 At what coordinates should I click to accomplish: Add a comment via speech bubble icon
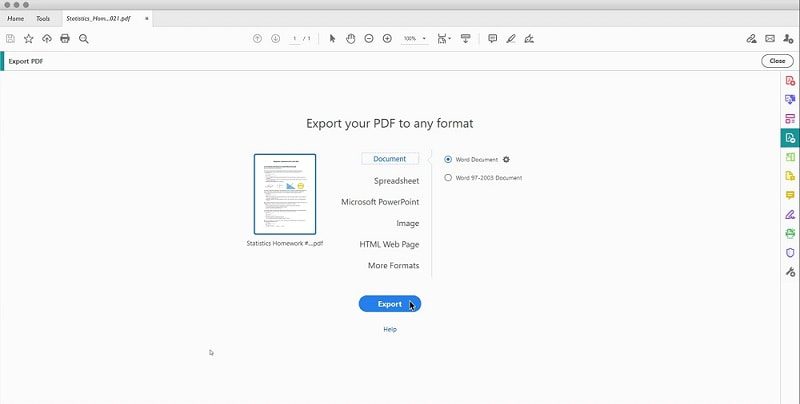coord(492,39)
